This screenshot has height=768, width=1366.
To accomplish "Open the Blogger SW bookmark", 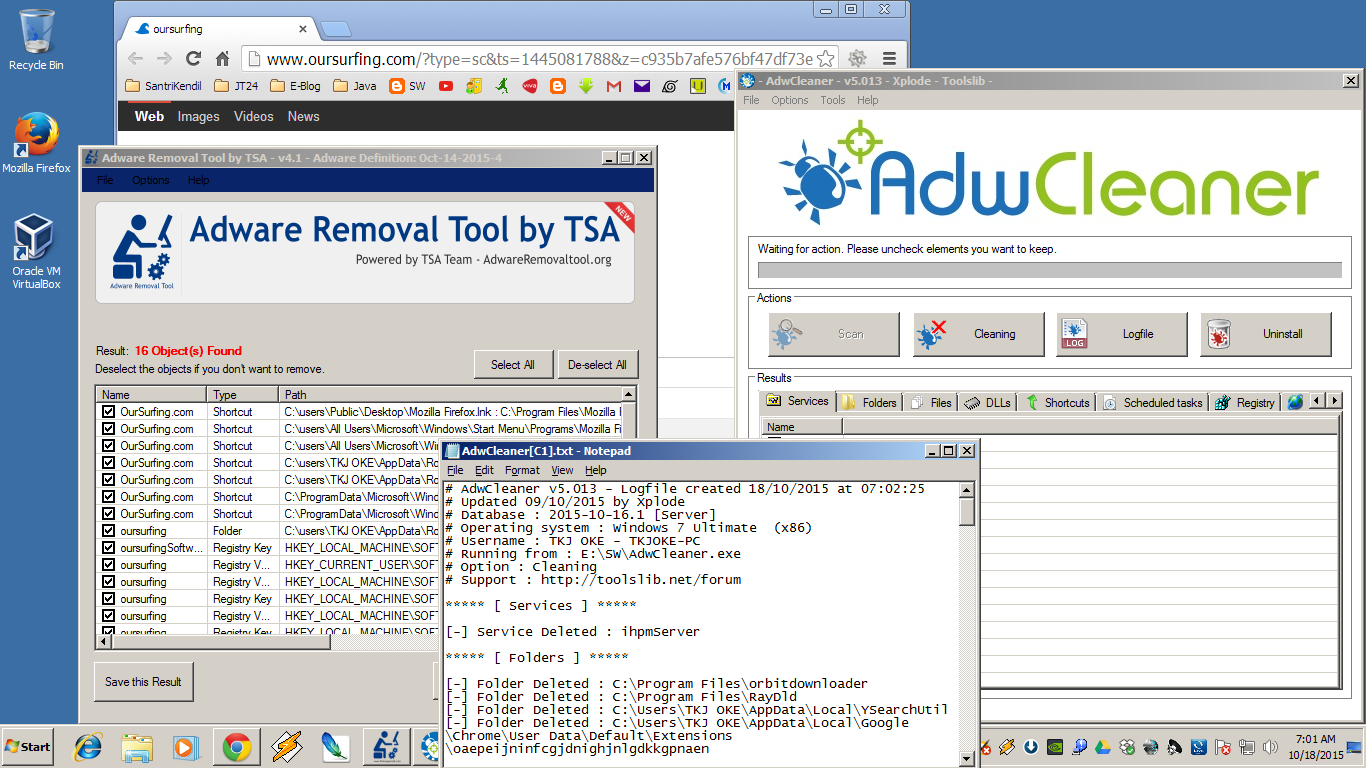I will click(407, 86).
